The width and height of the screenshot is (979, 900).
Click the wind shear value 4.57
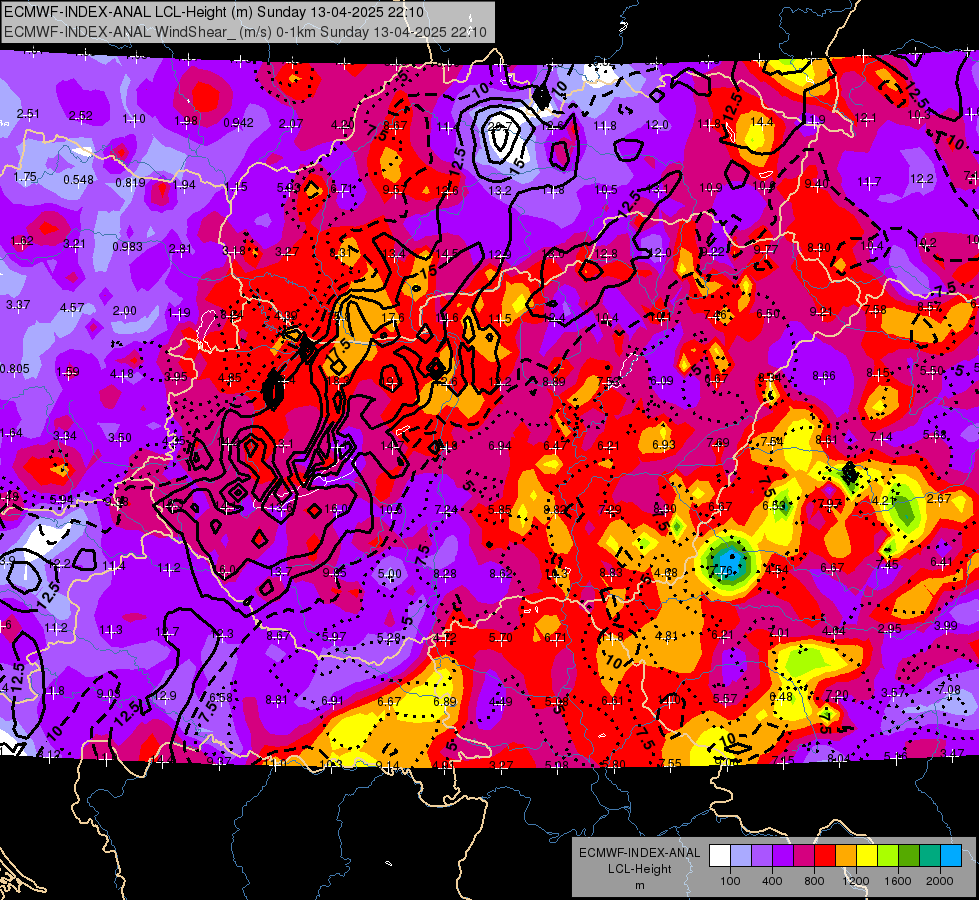(x=72, y=308)
